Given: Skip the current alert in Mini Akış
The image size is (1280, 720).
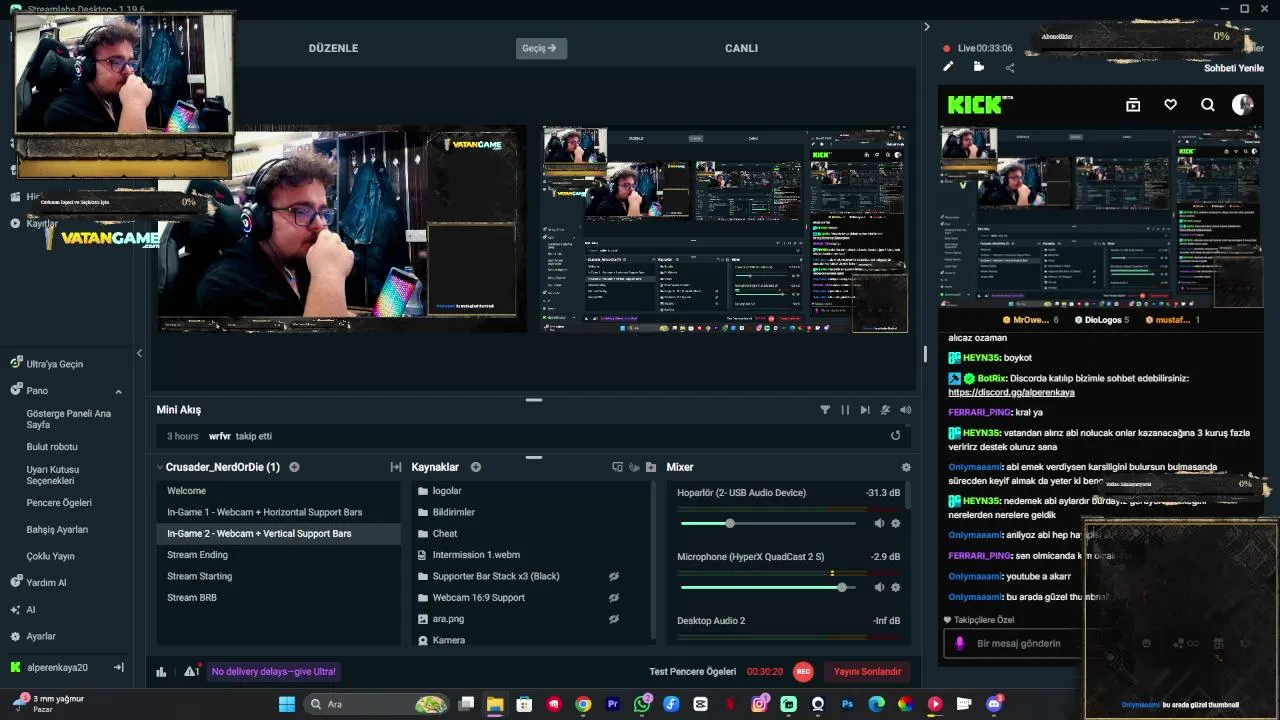Looking at the screenshot, I should pos(865,410).
